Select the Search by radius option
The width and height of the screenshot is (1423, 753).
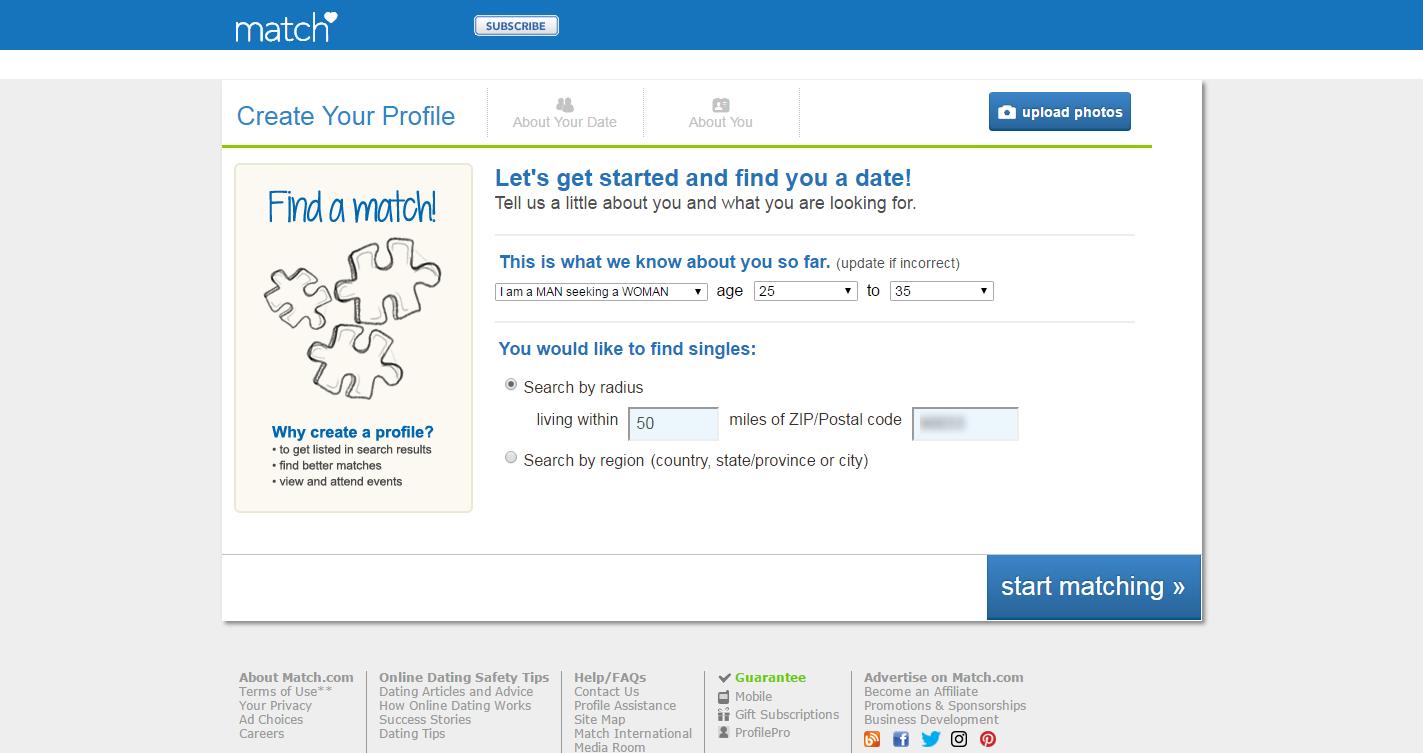point(511,384)
